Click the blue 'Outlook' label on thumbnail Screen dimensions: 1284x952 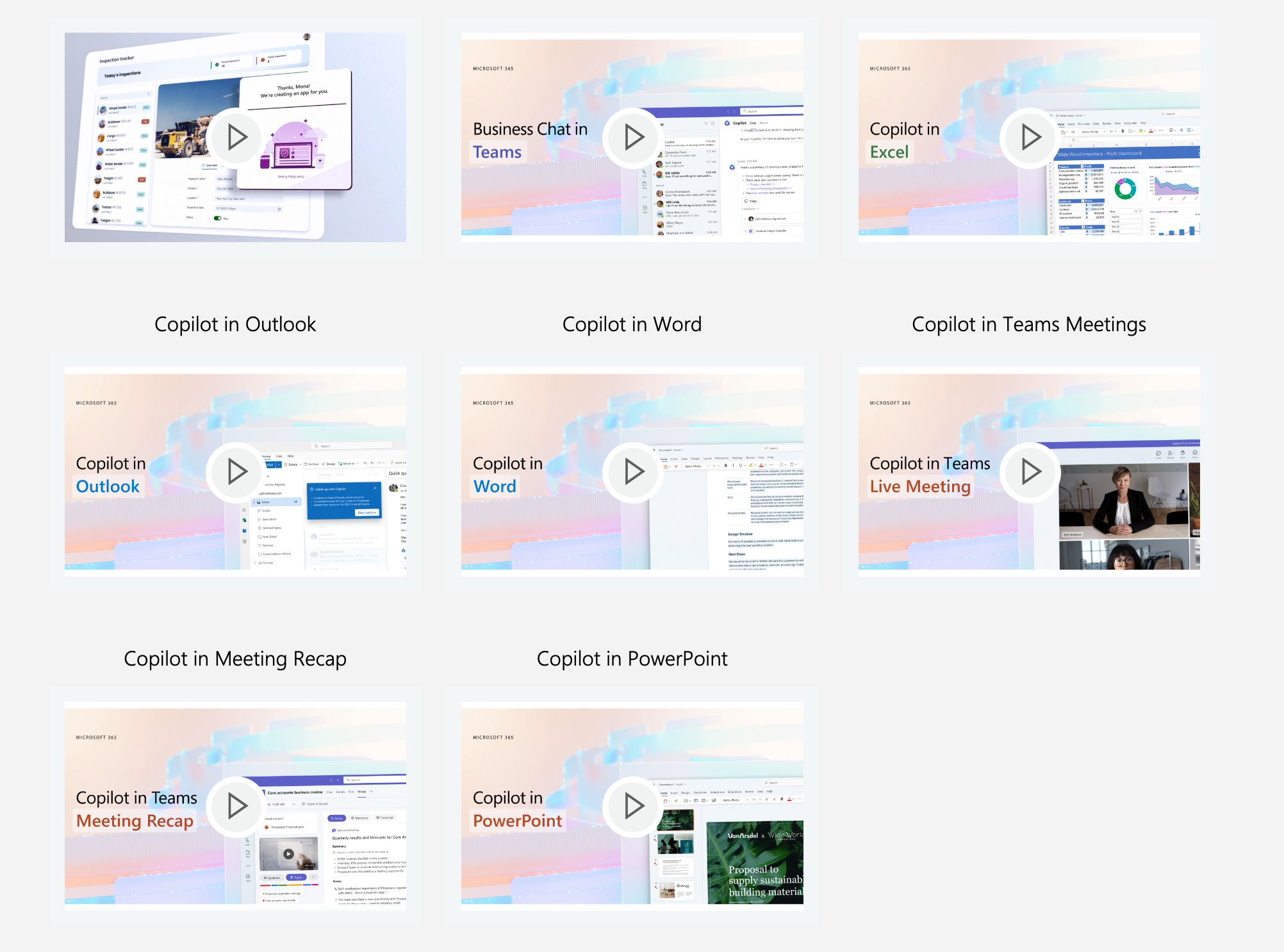(x=108, y=487)
